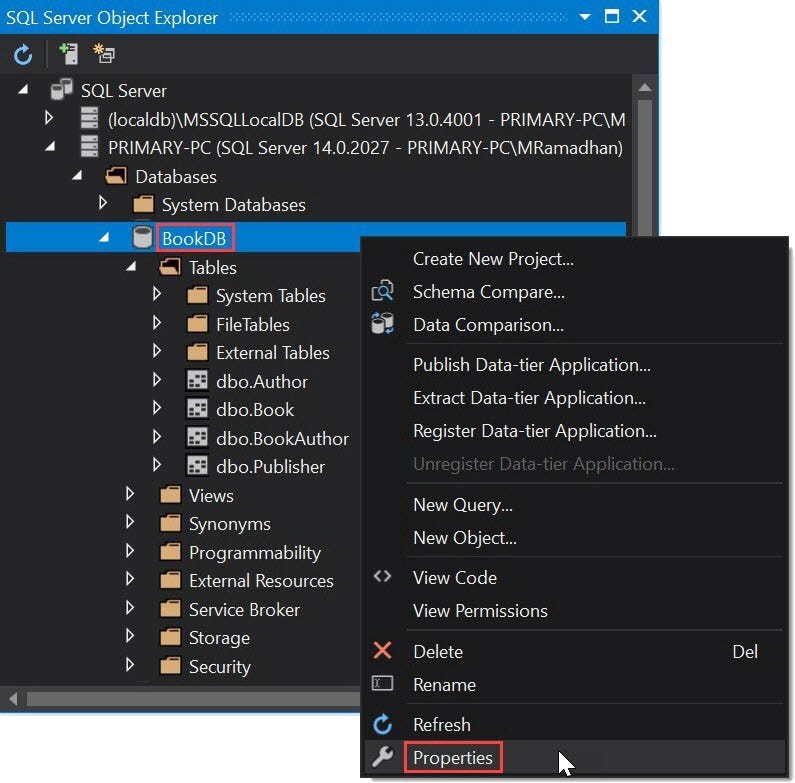Click the BookDB database cylinder icon
The image size is (795, 783).
pyautogui.click(x=142, y=237)
